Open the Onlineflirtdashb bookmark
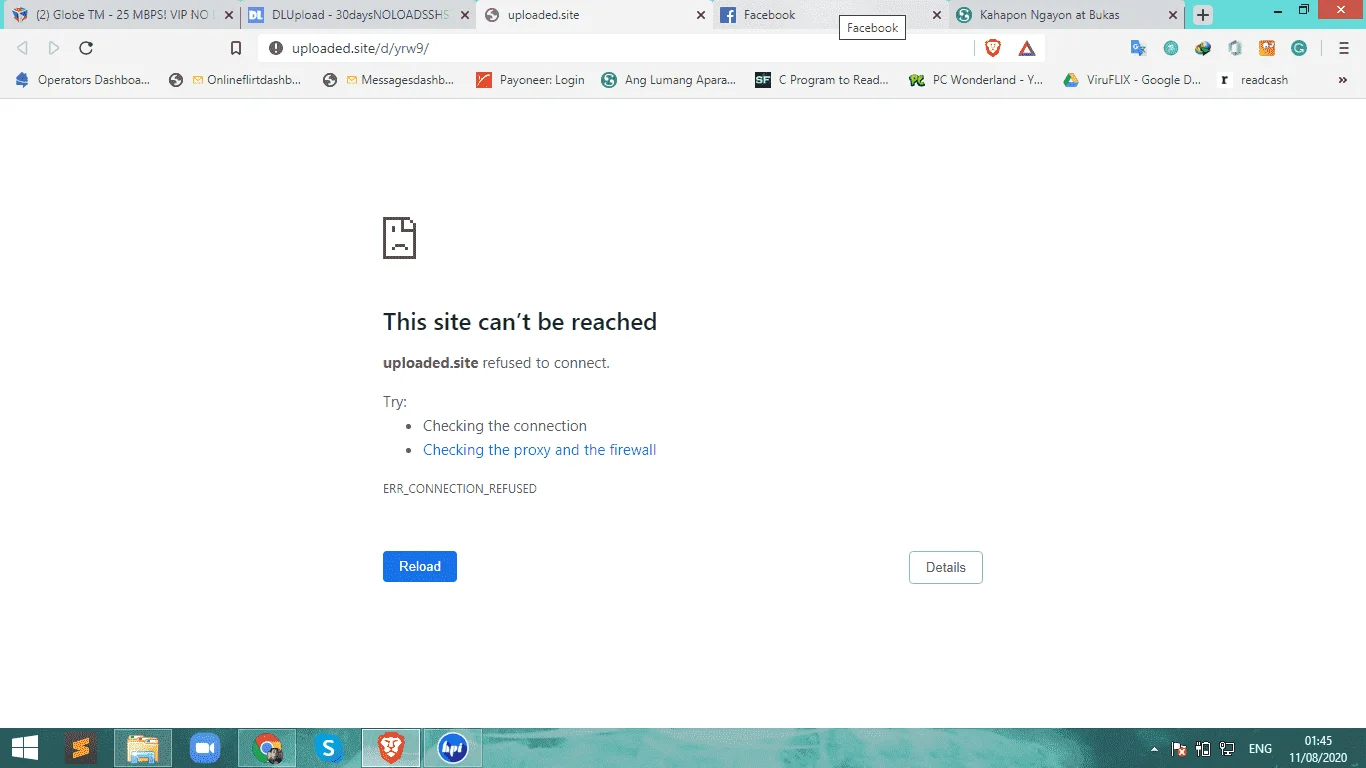1366x768 pixels. (235, 80)
